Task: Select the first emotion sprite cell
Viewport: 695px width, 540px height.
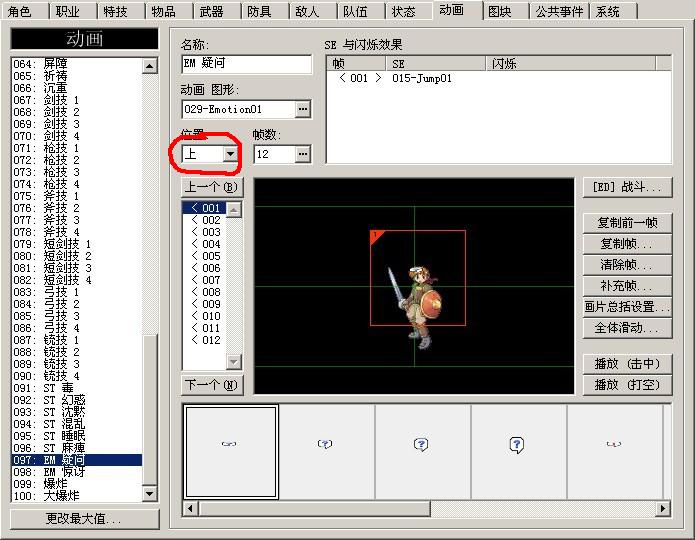Action: pos(230,451)
